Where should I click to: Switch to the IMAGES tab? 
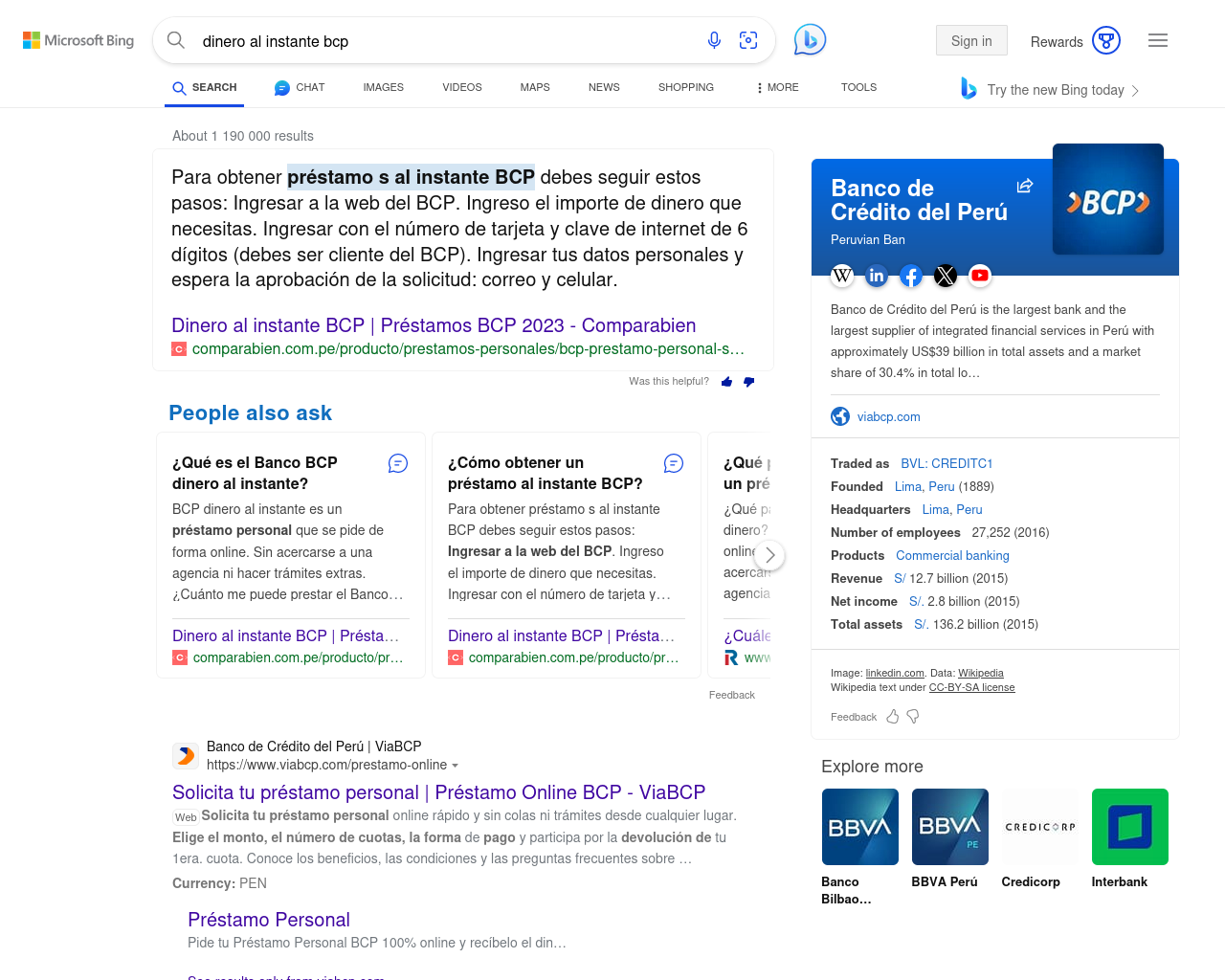pos(384,87)
